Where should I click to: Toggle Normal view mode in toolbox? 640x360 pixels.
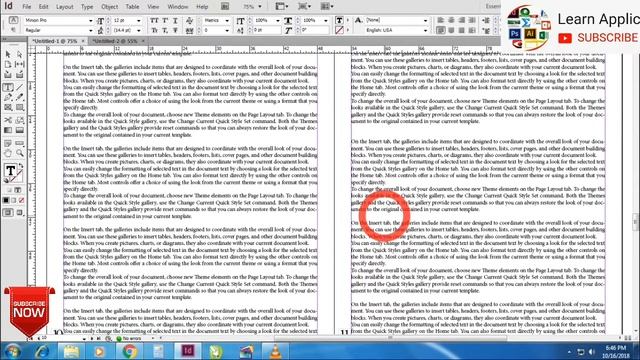coord(8,213)
